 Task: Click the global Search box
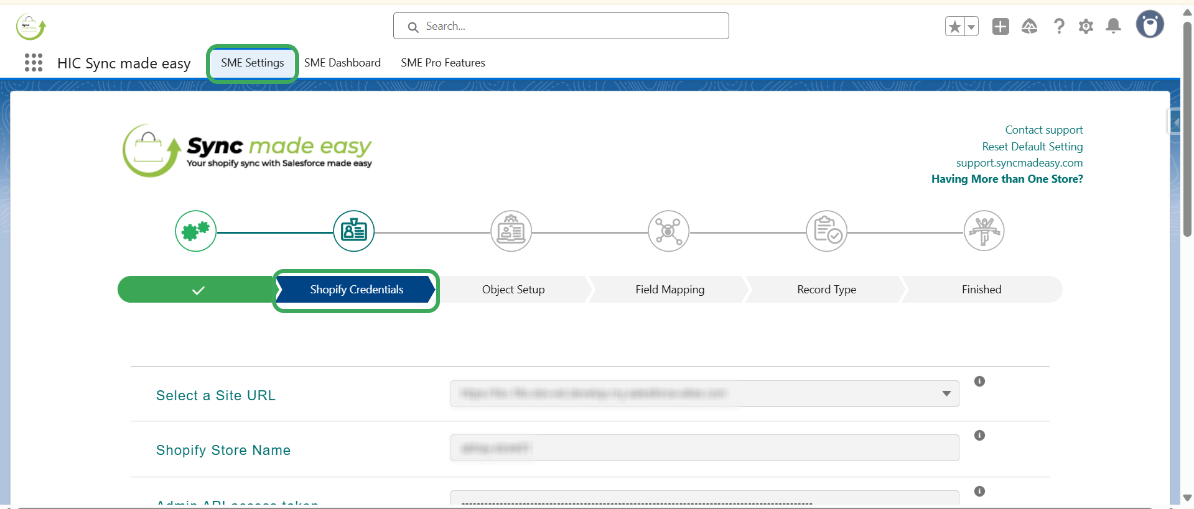tap(561, 26)
